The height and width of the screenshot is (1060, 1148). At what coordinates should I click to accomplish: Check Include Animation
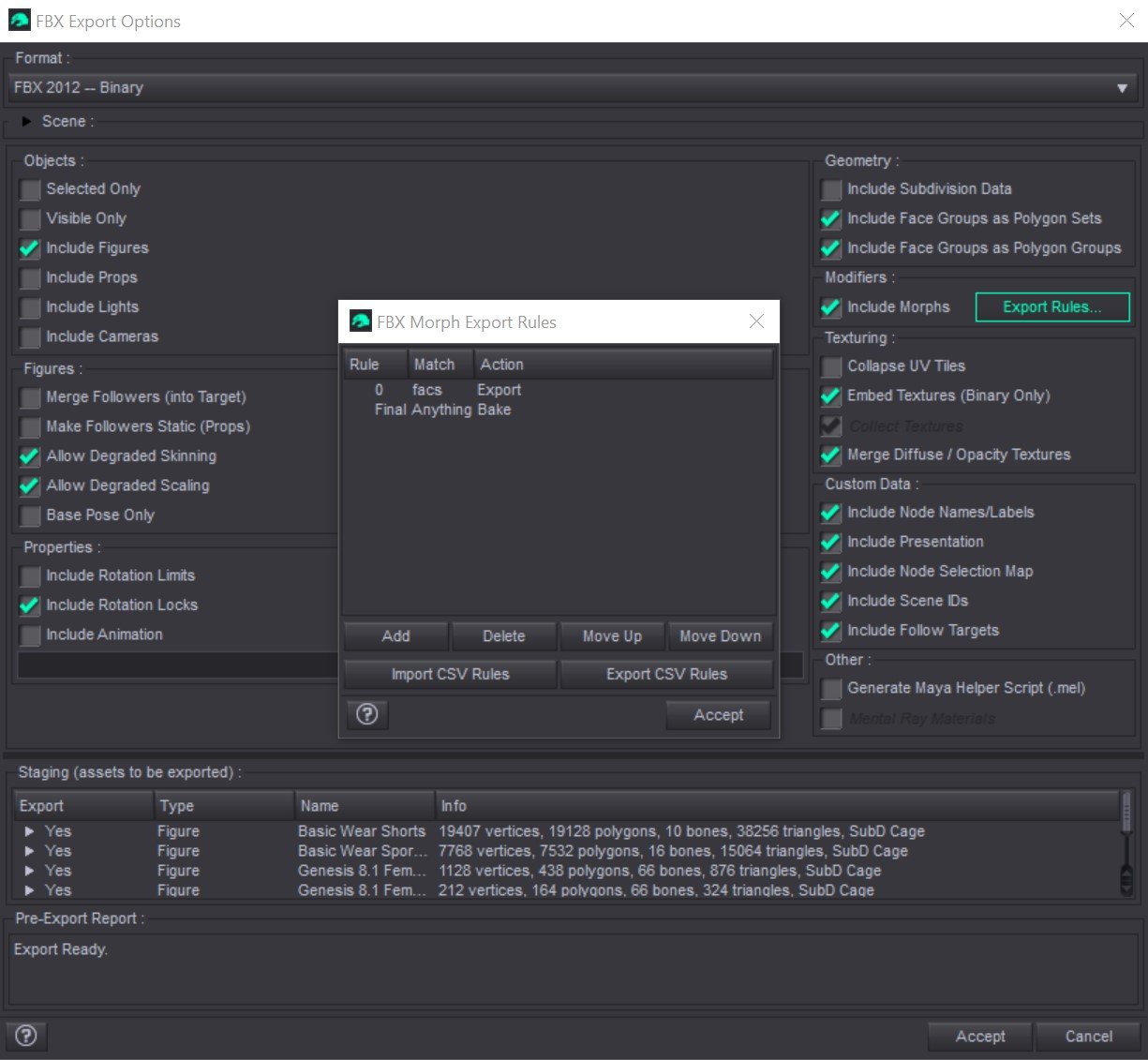point(30,635)
